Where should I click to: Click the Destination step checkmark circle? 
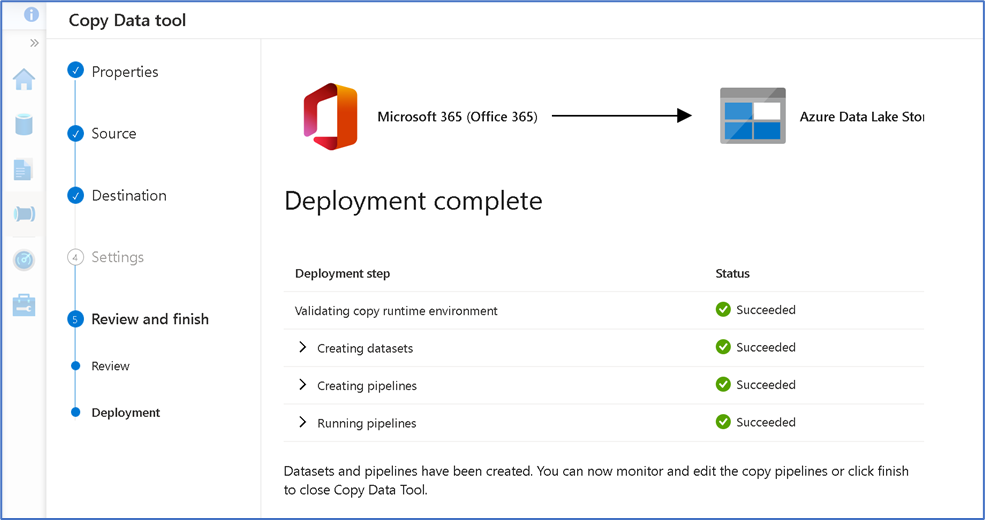75,195
